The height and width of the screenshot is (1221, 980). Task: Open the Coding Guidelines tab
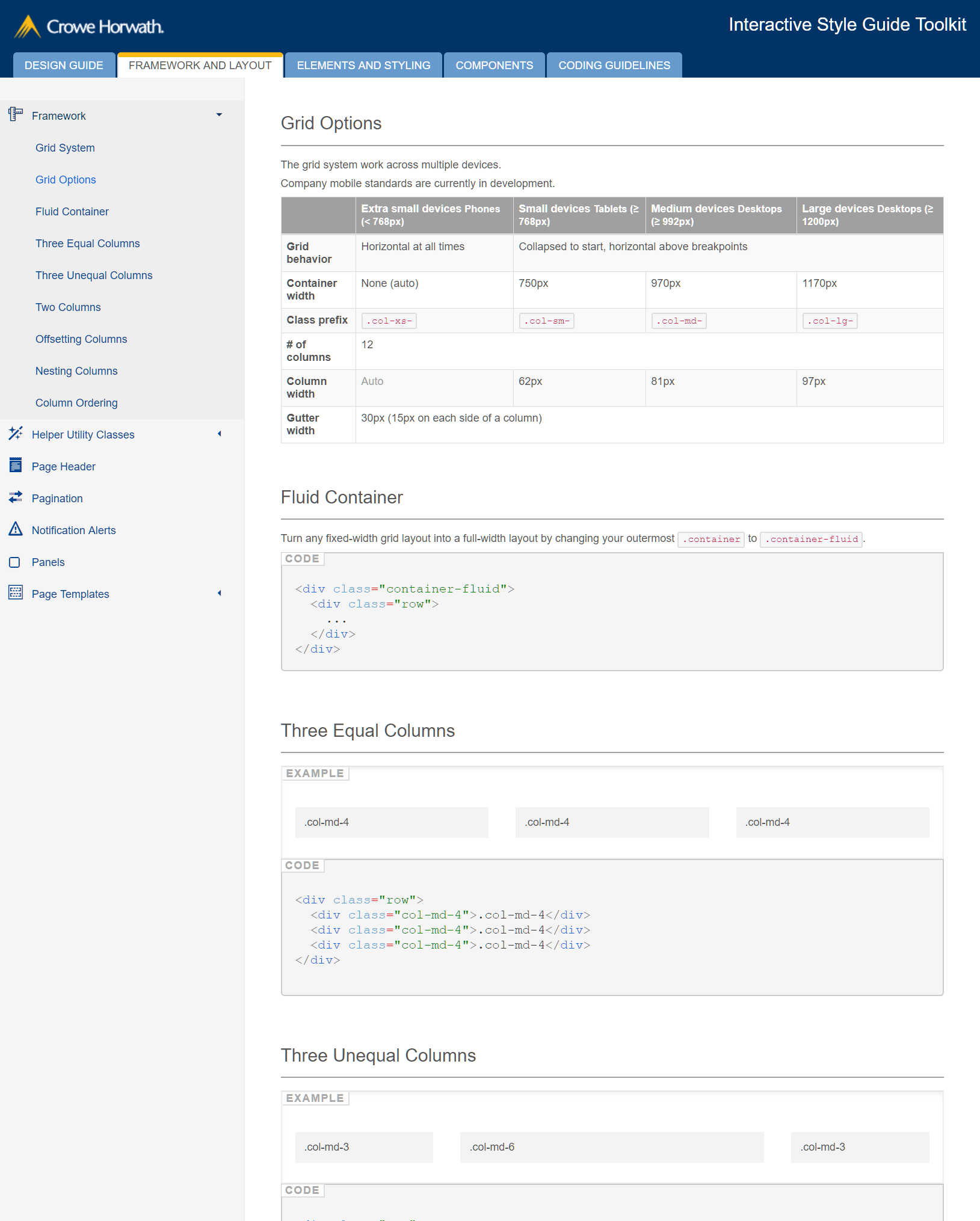point(614,66)
